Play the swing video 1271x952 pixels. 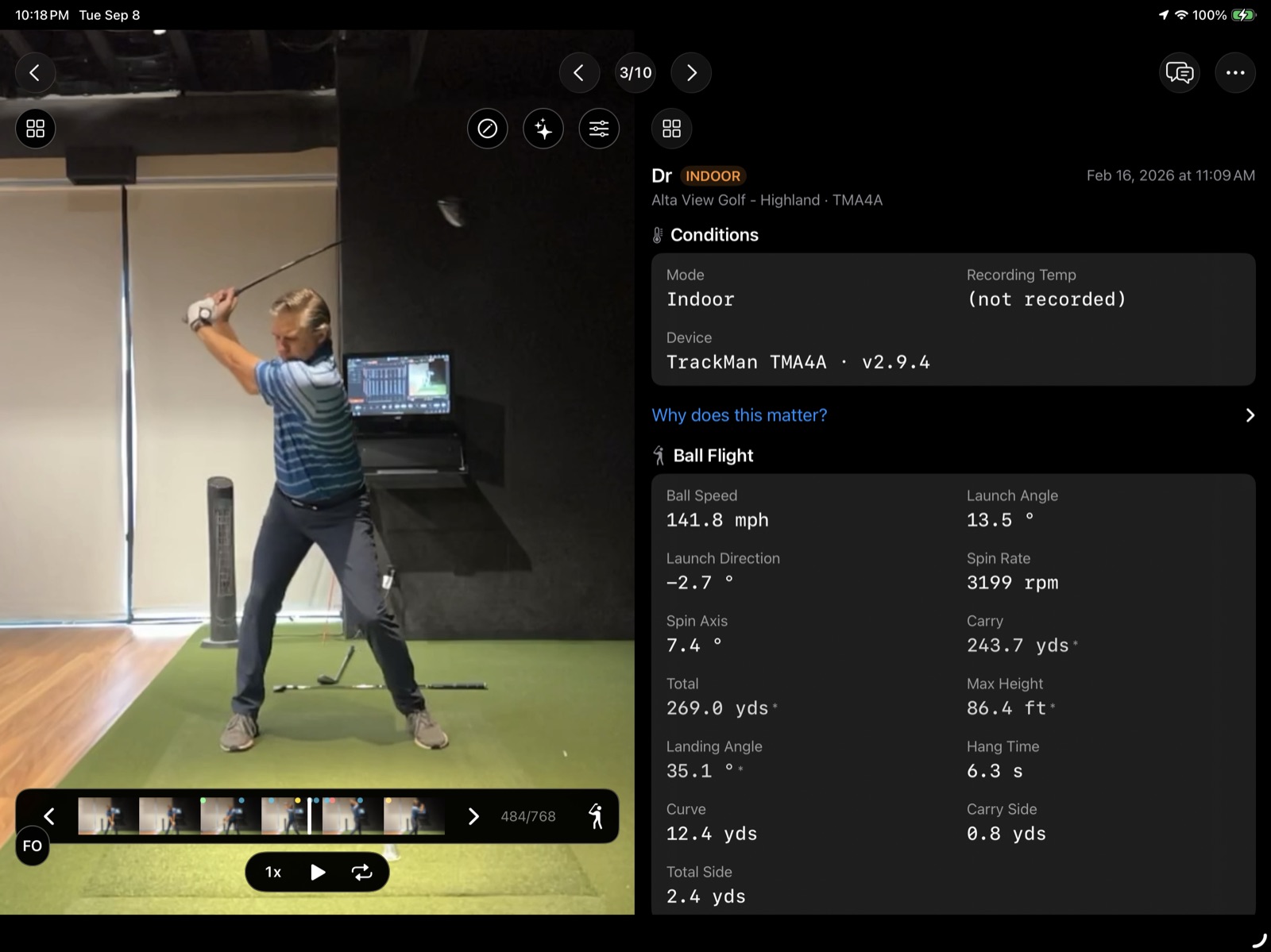coord(318,873)
